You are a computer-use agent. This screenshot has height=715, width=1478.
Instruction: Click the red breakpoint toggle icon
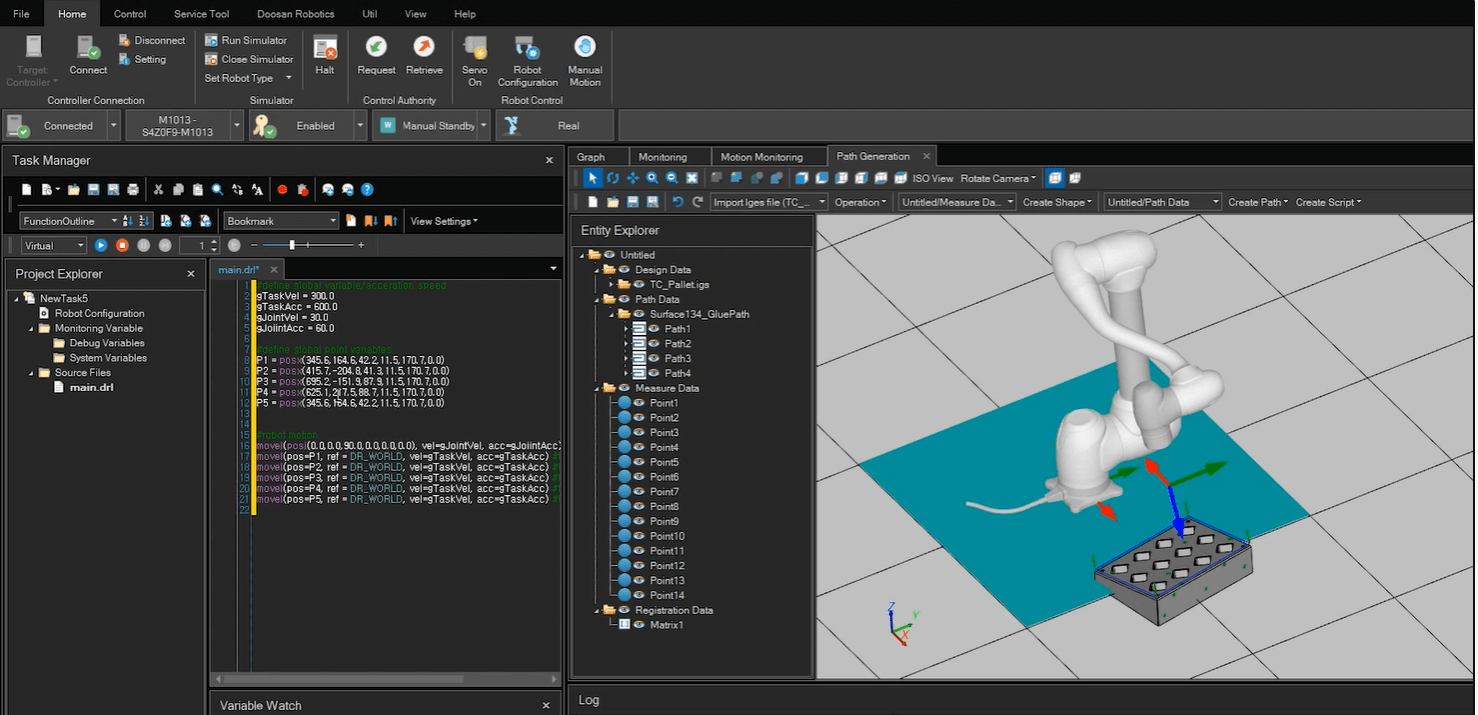pos(282,189)
